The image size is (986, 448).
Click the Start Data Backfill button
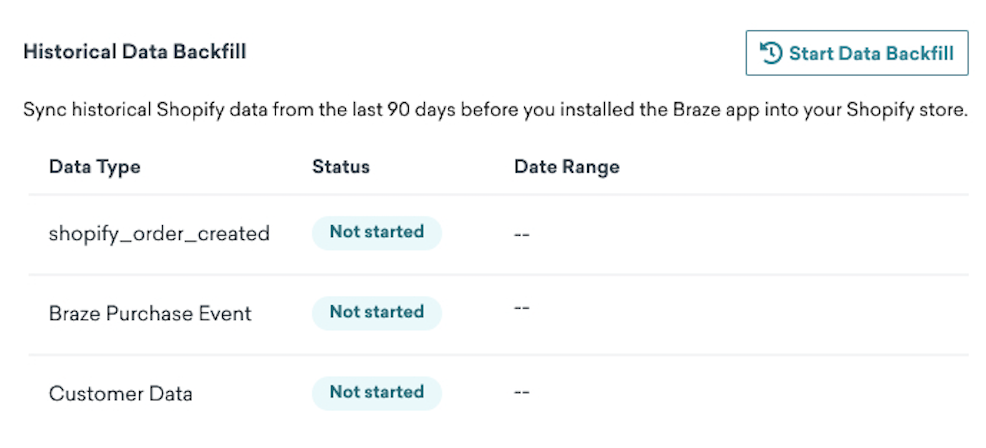tap(856, 53)
